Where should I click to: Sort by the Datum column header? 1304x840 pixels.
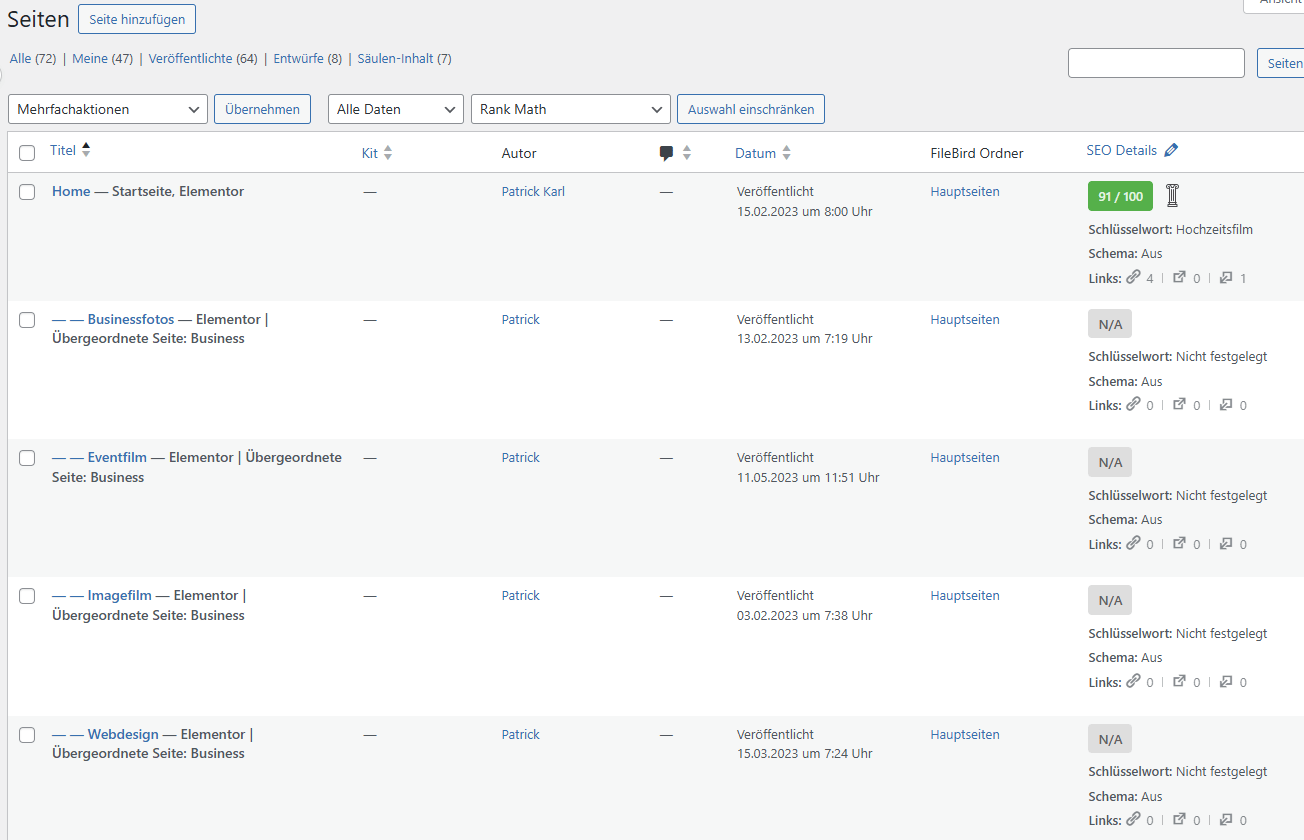point(755,153)
